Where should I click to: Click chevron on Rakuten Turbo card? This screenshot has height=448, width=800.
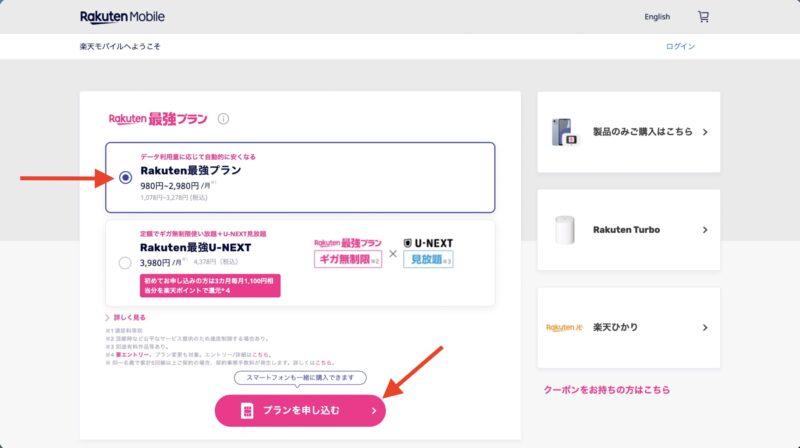coord(705,230)
